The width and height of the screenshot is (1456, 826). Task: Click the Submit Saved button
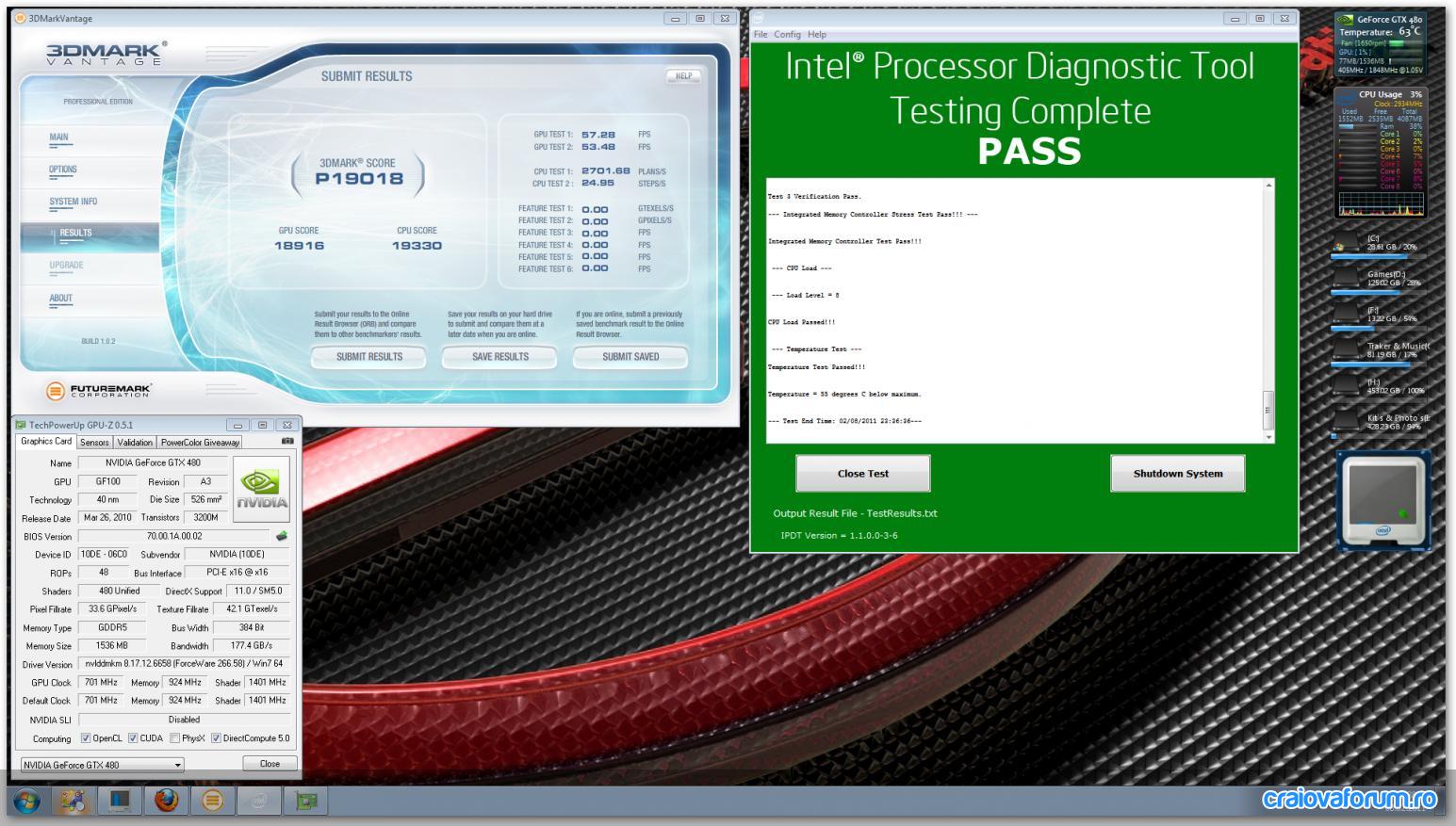(630, 357)
